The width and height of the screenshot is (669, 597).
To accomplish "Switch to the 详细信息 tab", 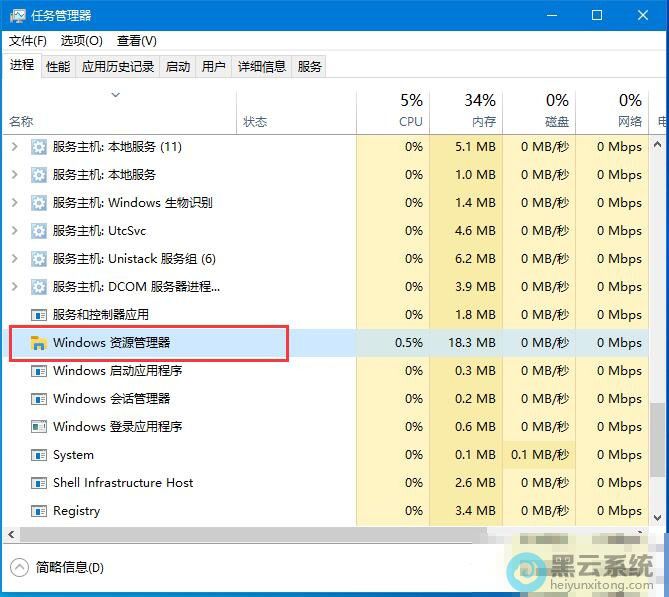I will pos(262,67).
